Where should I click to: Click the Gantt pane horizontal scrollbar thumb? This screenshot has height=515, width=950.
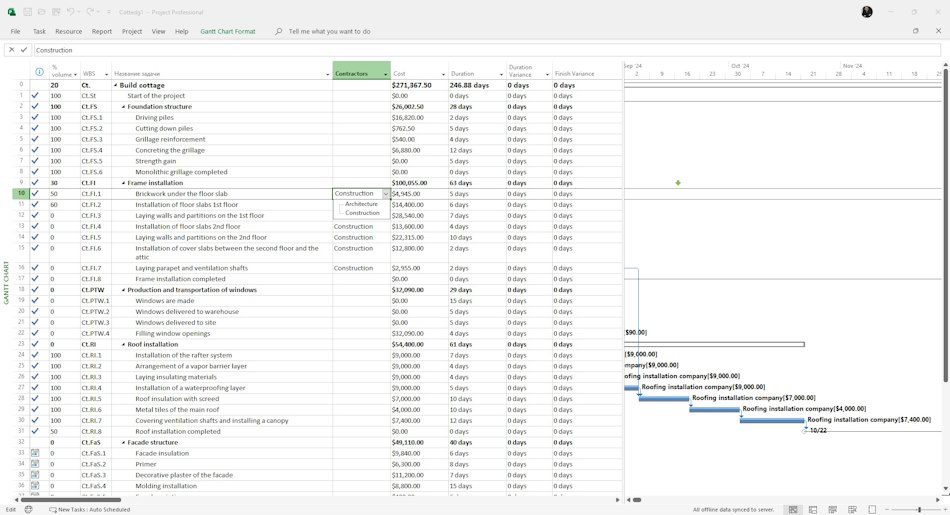coord(637,500)
